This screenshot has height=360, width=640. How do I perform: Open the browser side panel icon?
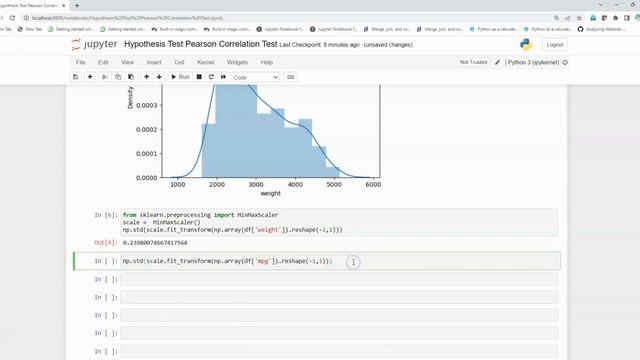(627, 18)
